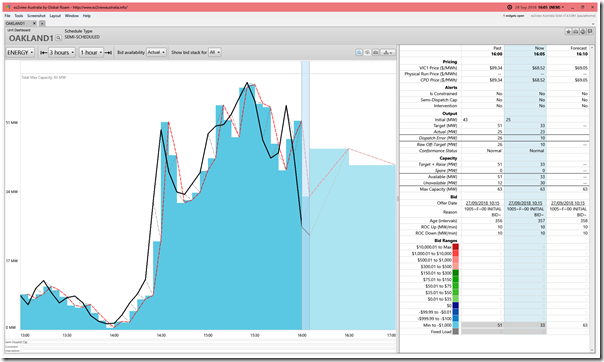Image resolution: width=604 pixels, height=362 pixels.
Task: Click the star favourite icon
Action: 569,32
